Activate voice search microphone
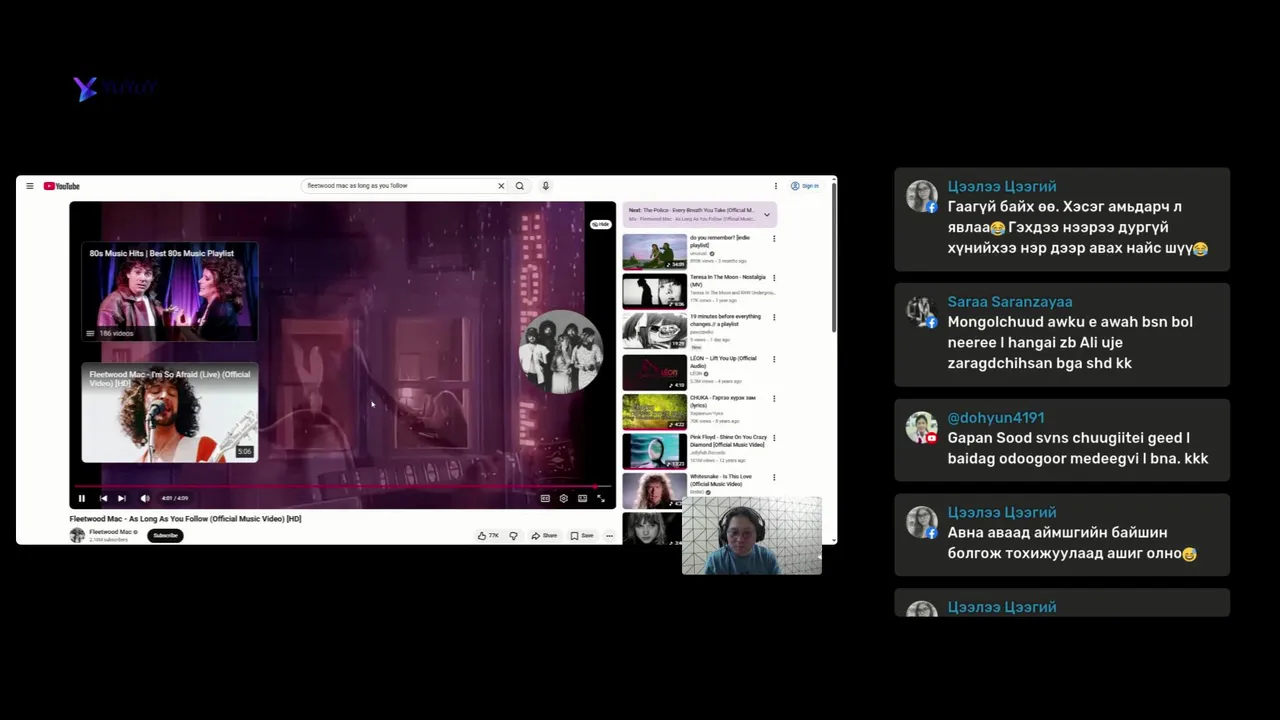This screenshot has height=720, width=1280. pyautogui.click(x=545, y=186)
